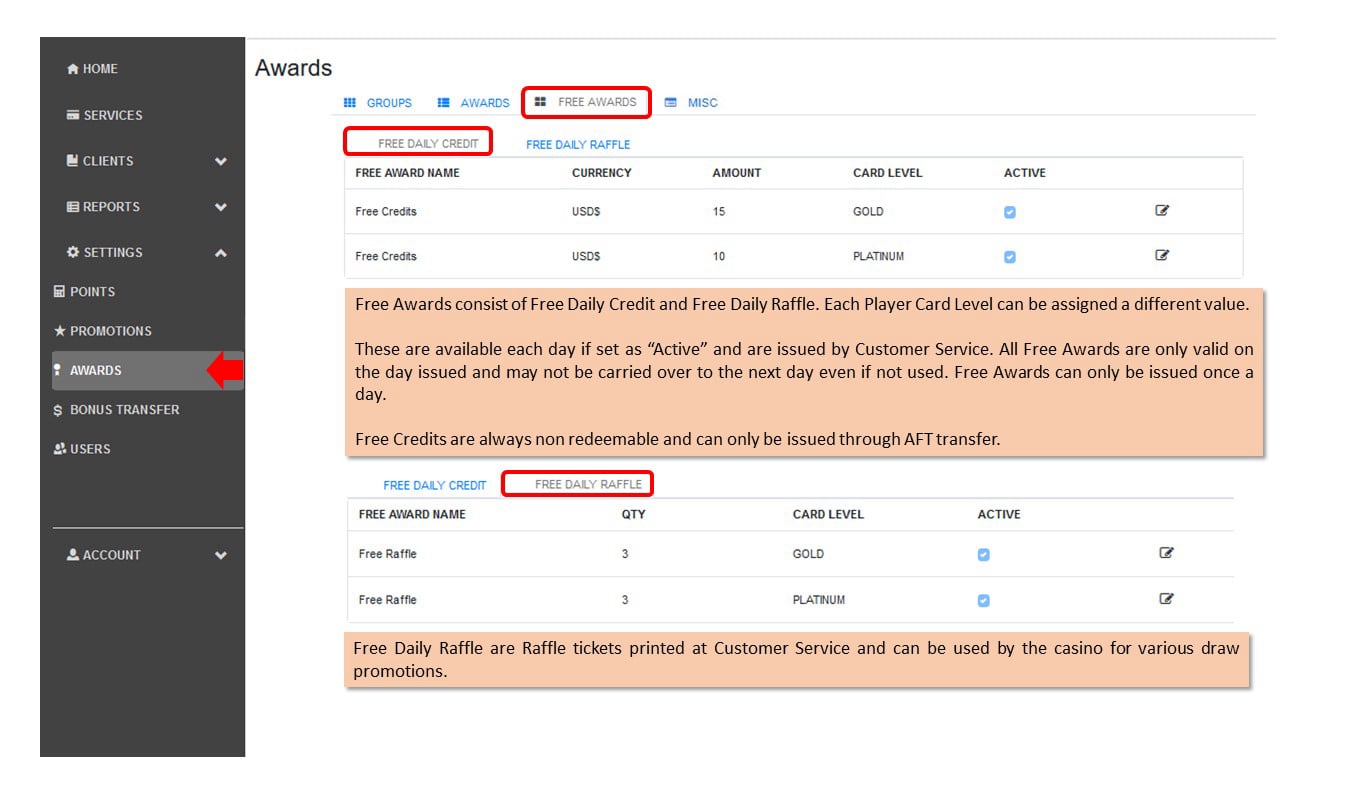
Task: Expand the Clients menu chevron
Action: tap(221, 161)
